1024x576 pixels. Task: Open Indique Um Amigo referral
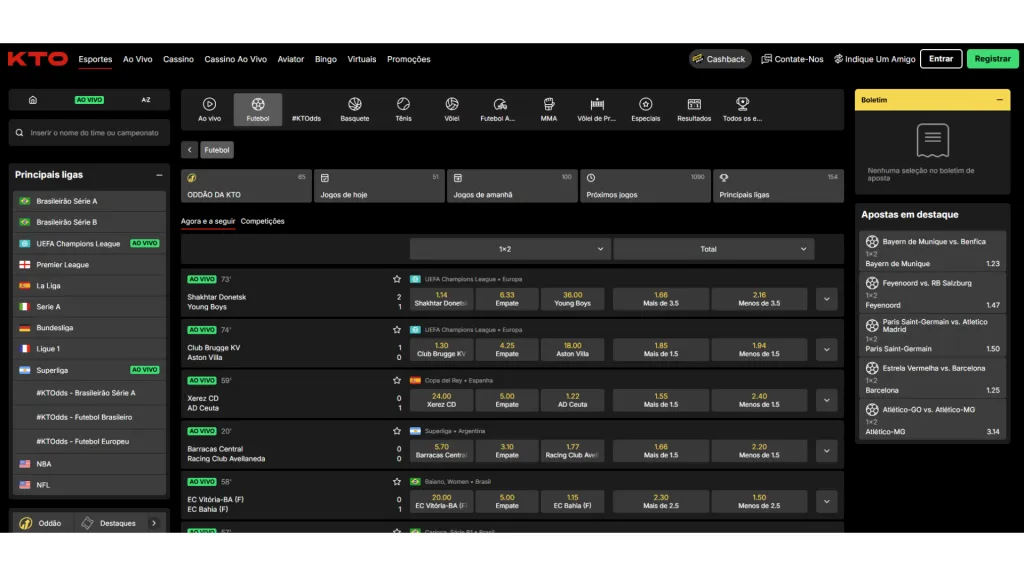874,59
